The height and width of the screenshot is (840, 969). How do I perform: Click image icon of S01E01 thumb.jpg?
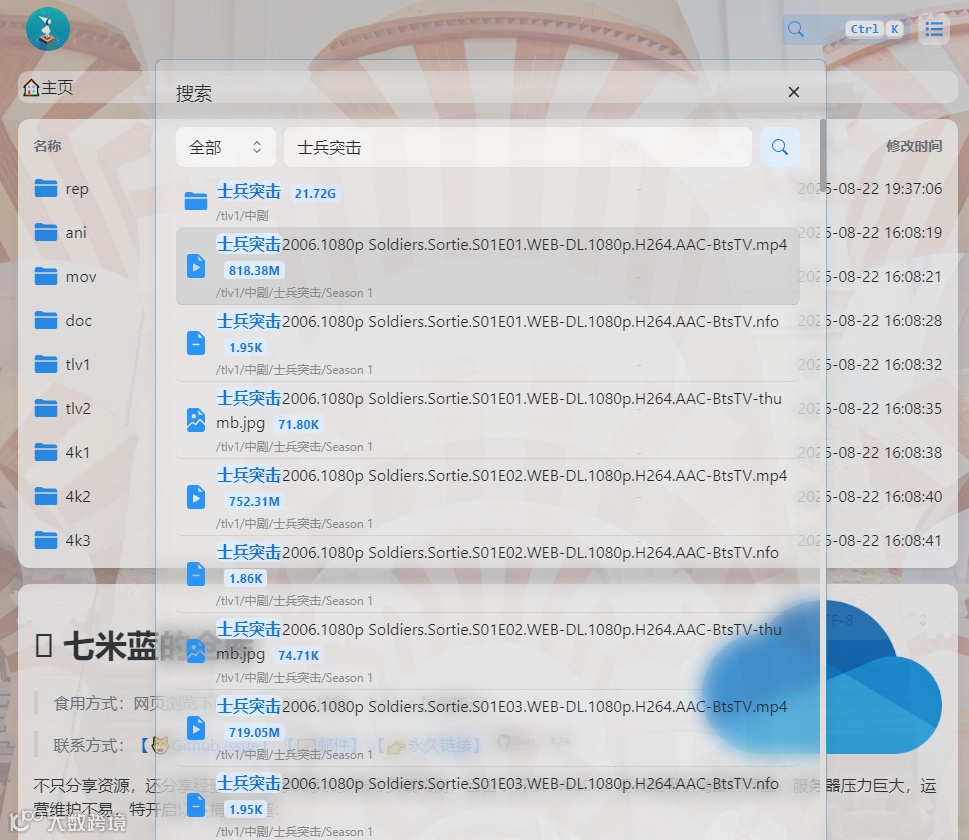pos(196,420)
